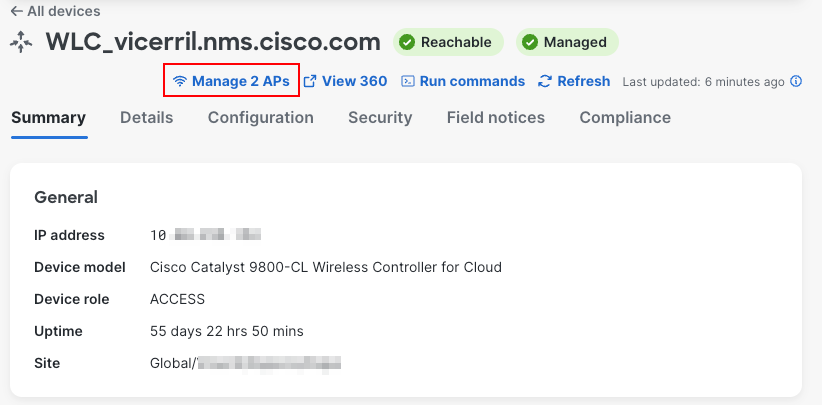Click the 'Site' label
The image size is (822, 405).
(47, 363)
